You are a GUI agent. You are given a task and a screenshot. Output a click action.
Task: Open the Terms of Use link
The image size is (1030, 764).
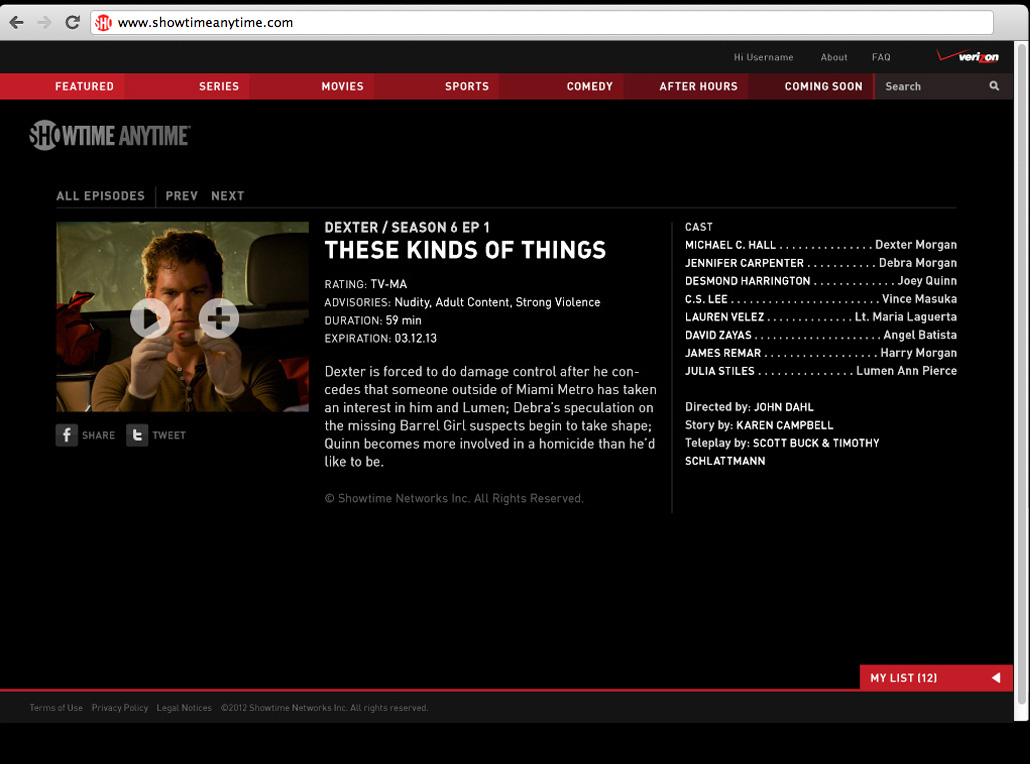tap(56, 708)
